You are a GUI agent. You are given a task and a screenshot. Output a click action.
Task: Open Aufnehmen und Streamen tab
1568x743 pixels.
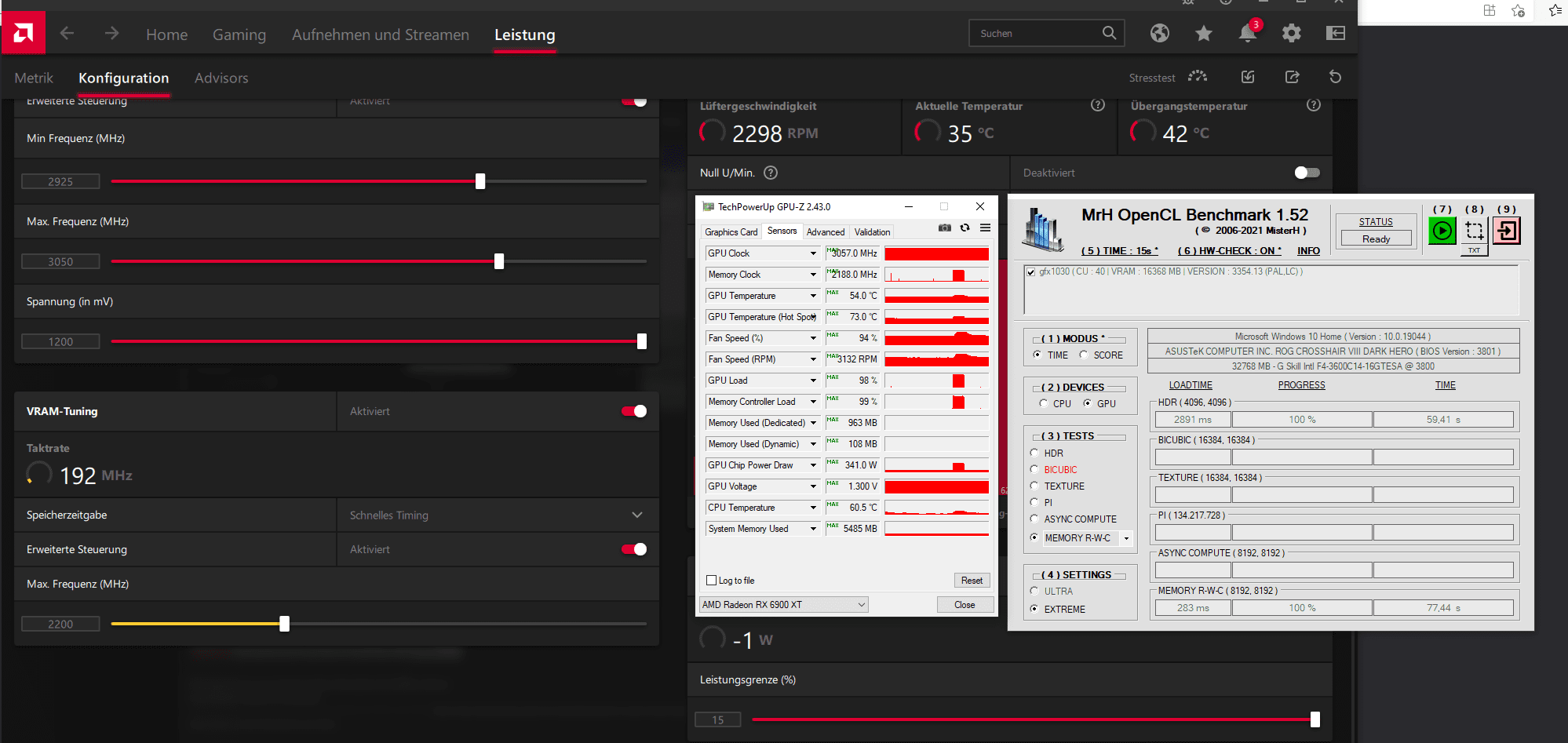pyautogui.click(x=380, y=35)
